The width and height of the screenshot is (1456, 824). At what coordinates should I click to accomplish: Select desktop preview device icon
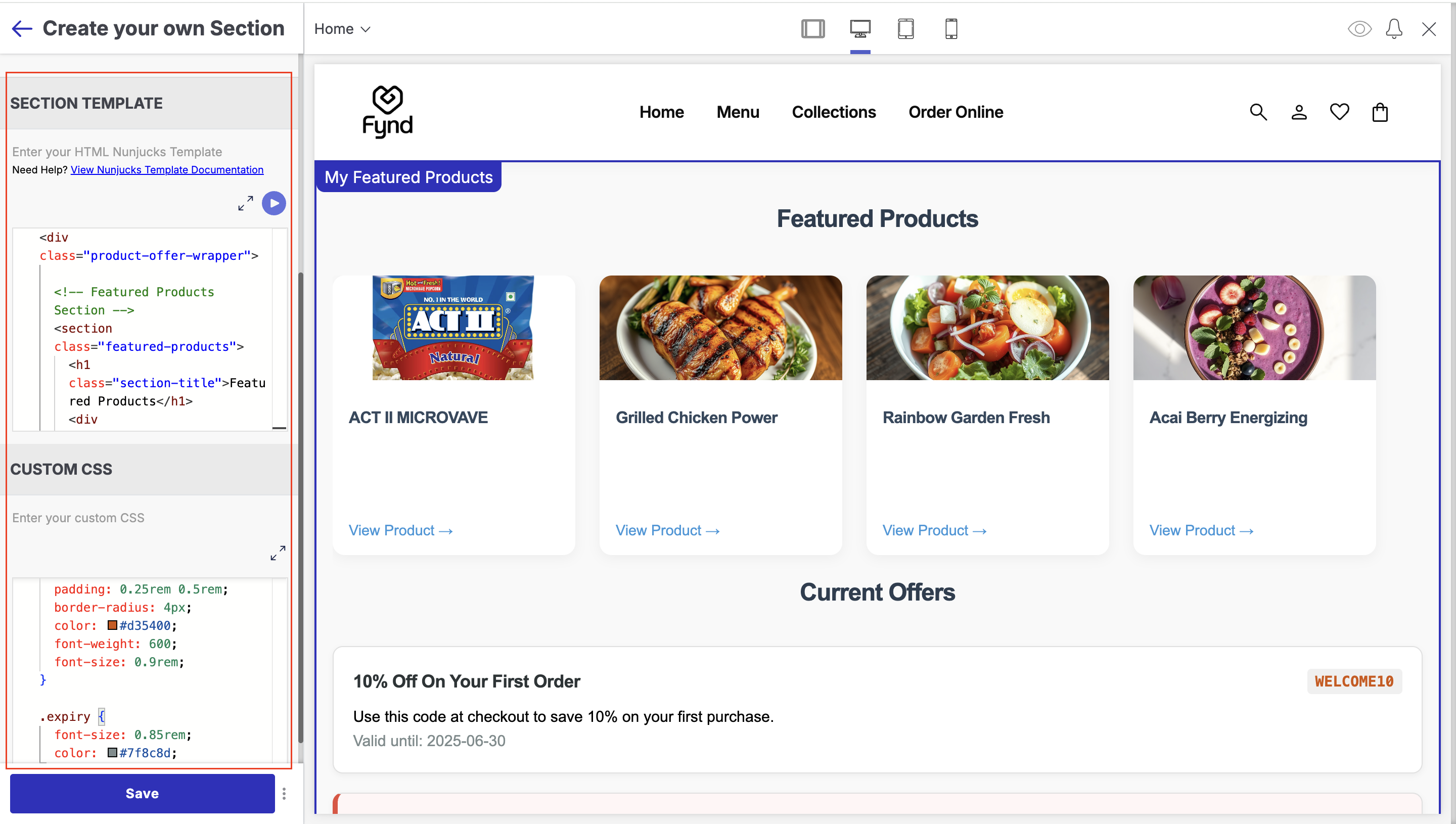859,28
